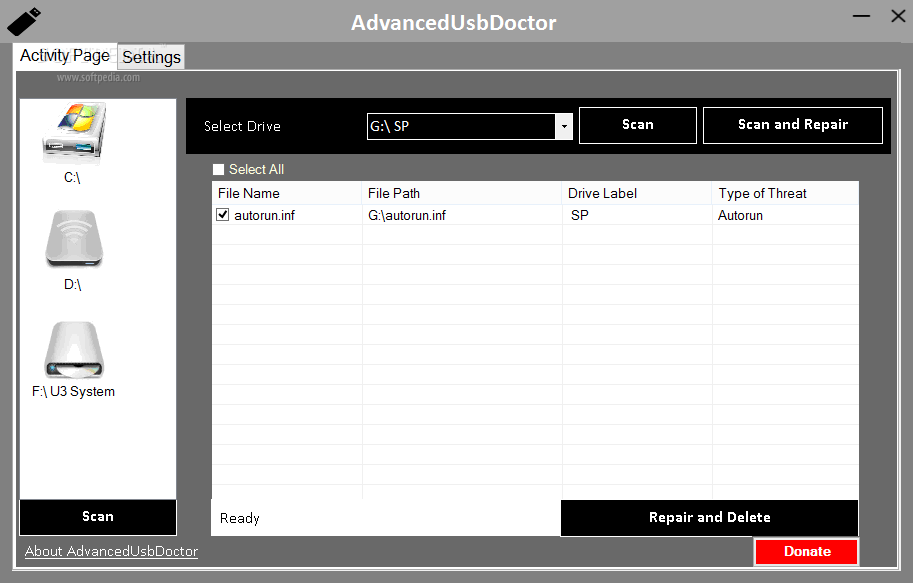Tick the Select All checkbox
This screenshot has width=913, height=583.
click(x=218, y=169)
